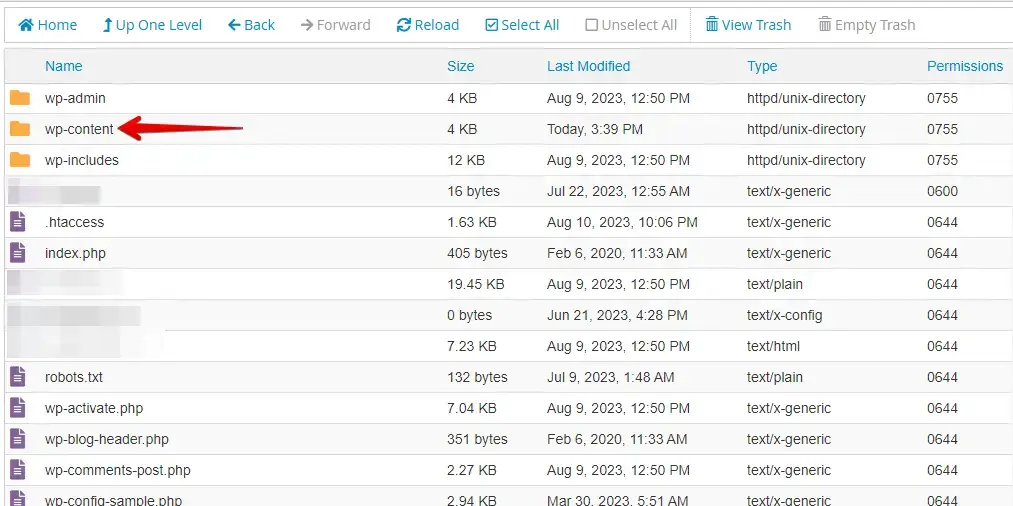The image size is (1013, 506).
Task: Click the 351 bytes size cell
Action: [x=477, y=439]
